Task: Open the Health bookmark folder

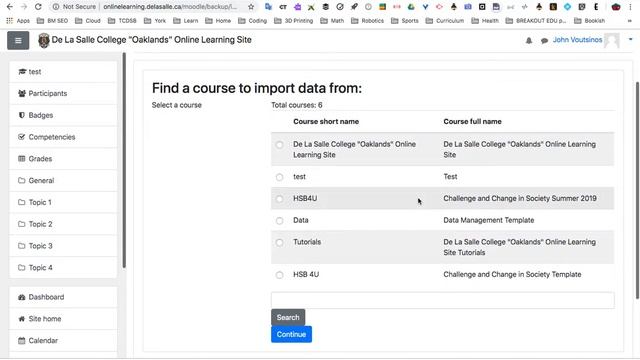Action: point(485,20)
